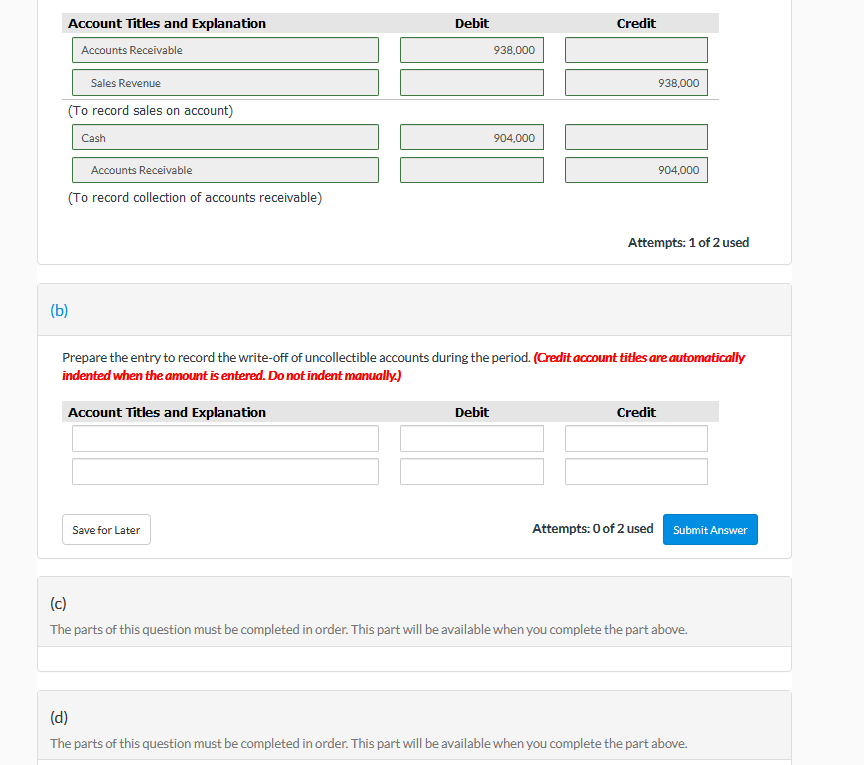Click the 938,000 Credit amount field

(x=636, y=83)
